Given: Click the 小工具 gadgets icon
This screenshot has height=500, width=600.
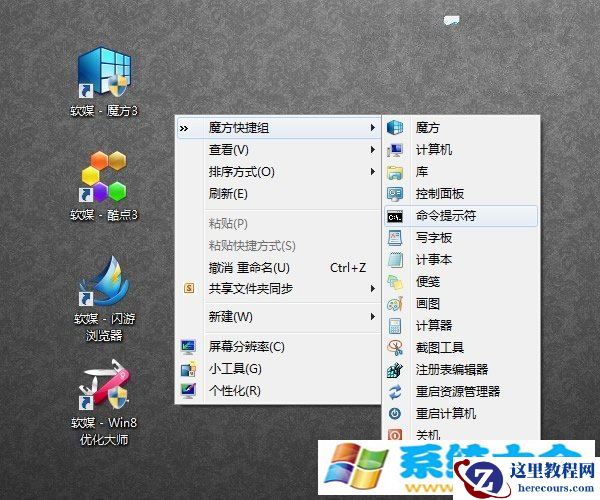Looking at the screenshot, I should click(188, 369).
